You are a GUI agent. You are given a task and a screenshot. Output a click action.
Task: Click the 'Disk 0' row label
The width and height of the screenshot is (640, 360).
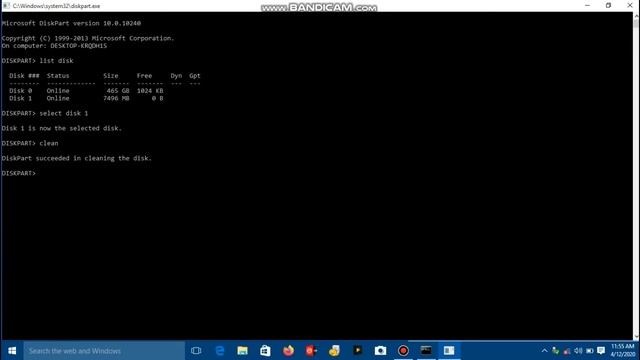[x=20, y=91]
